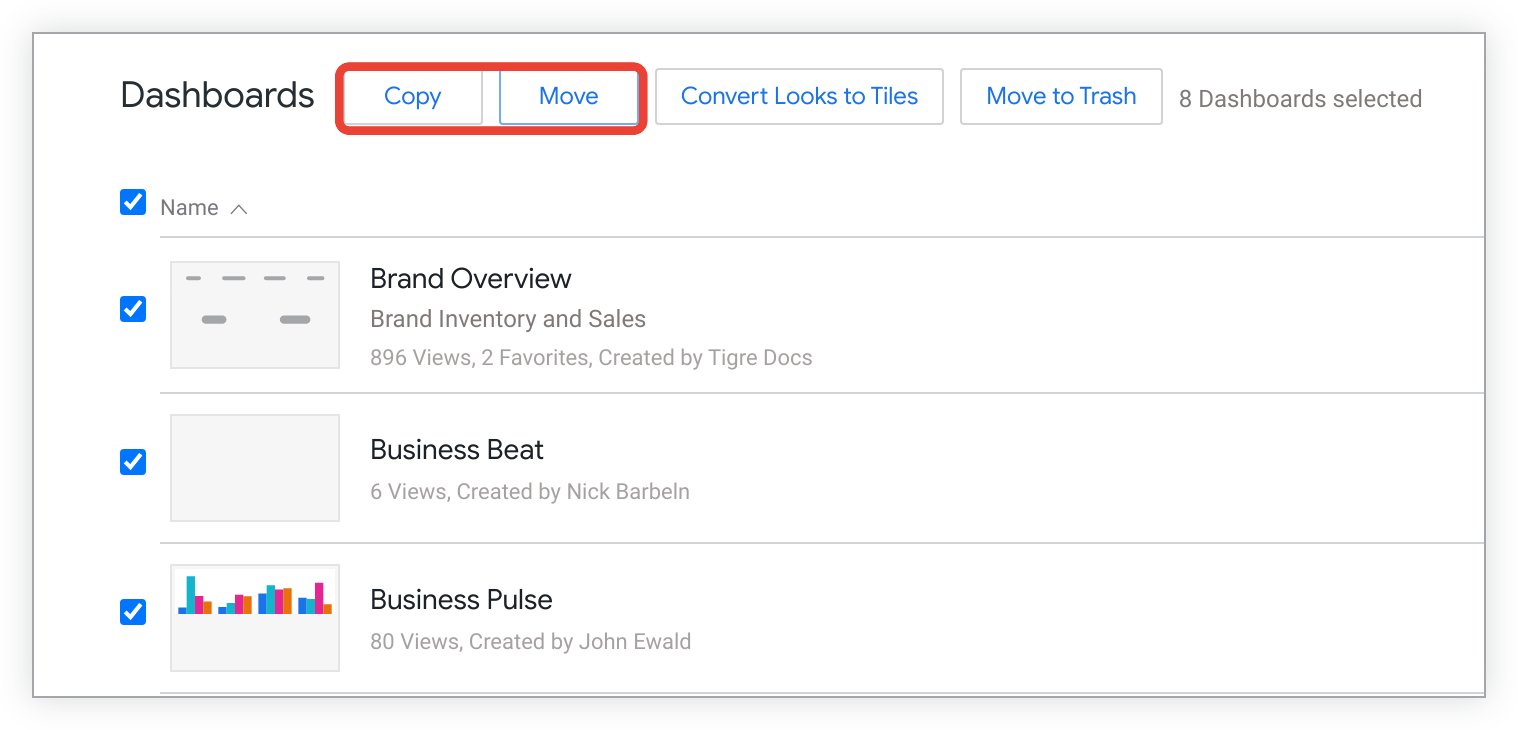Click Business Pulse's views and creator line
Image resolution: width=1518 pixels, height=730 pixels.
point(530,641)
